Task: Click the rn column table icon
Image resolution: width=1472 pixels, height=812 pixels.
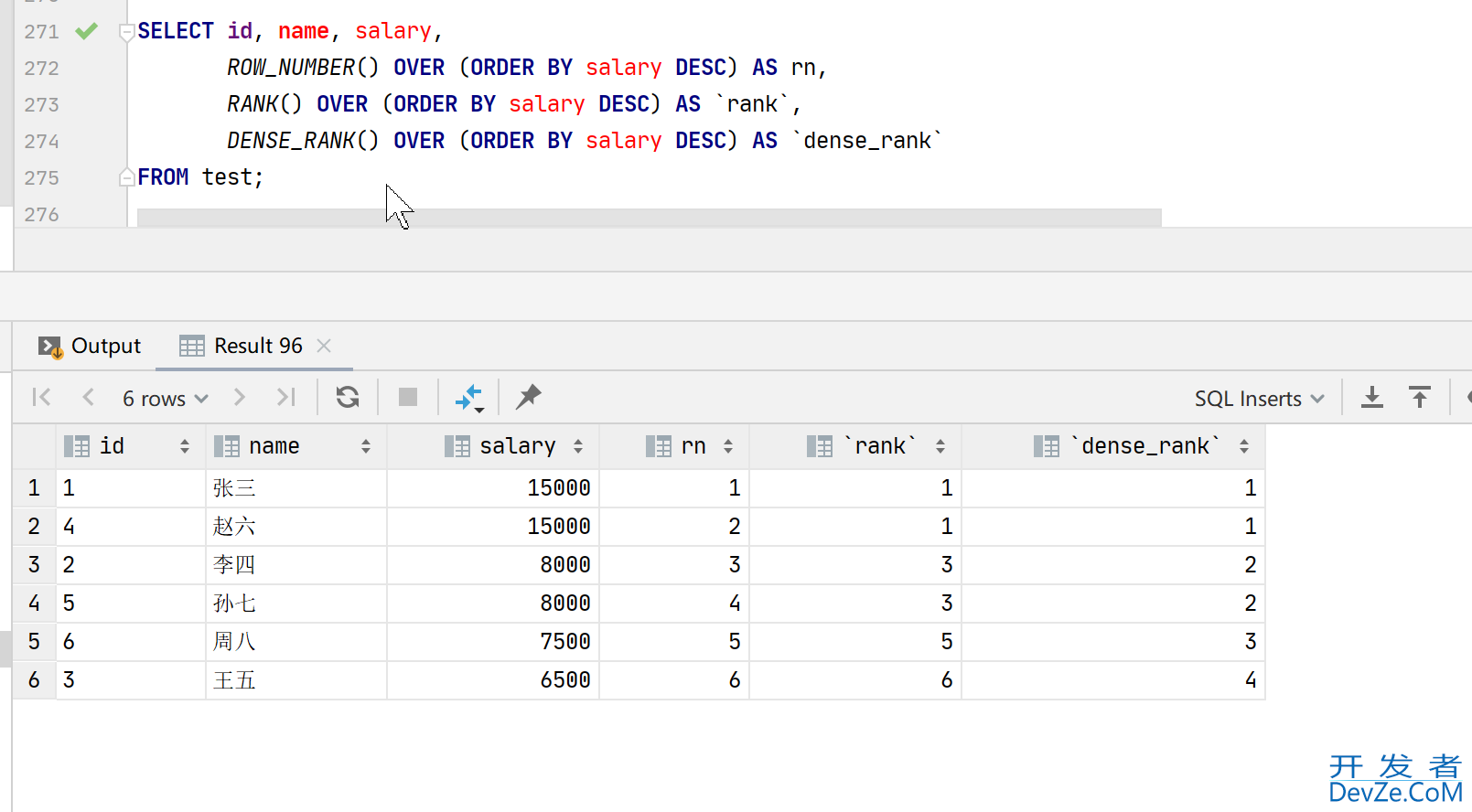Action: (659, 446)
